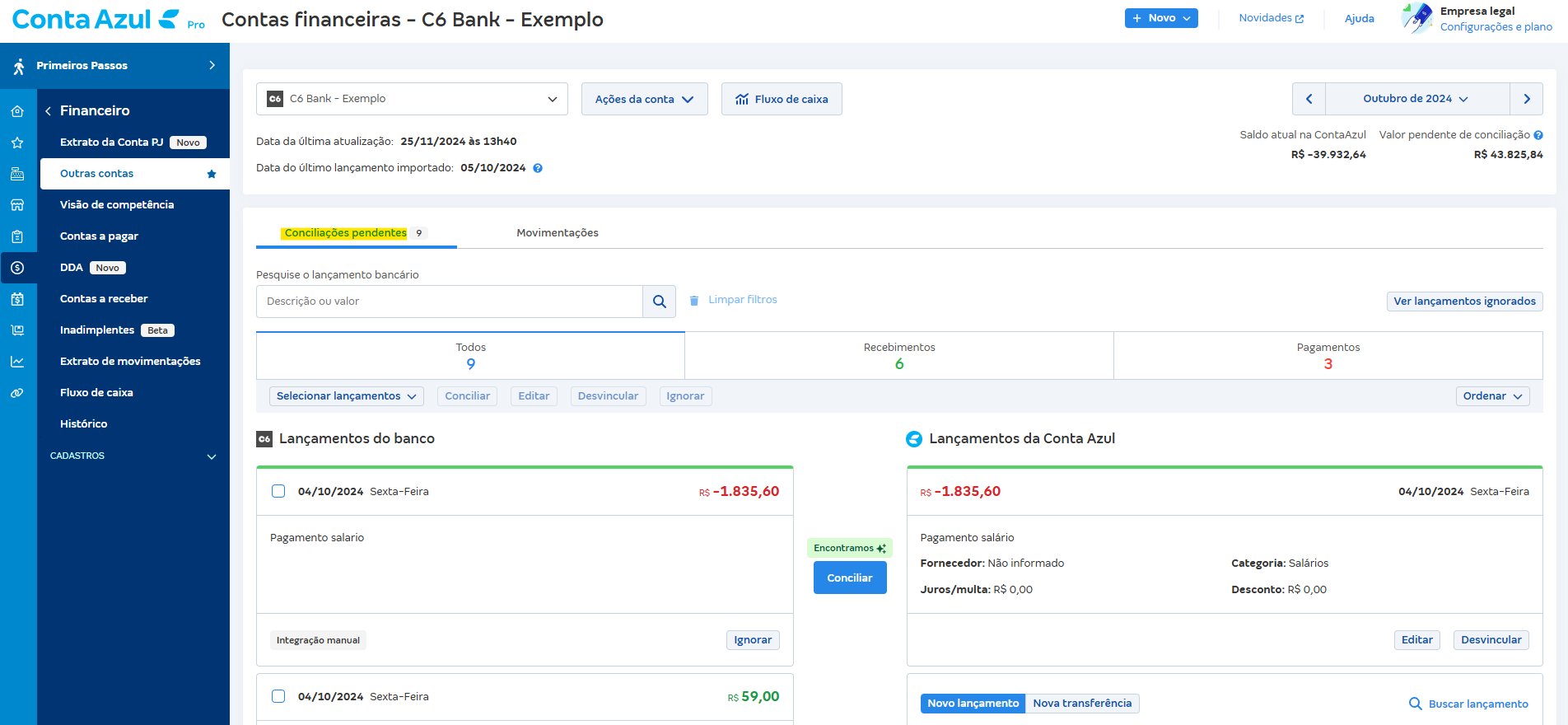Expand Primeiros Passos chevron
This screenshot has width=1568, height=725.
click(212, 65)
